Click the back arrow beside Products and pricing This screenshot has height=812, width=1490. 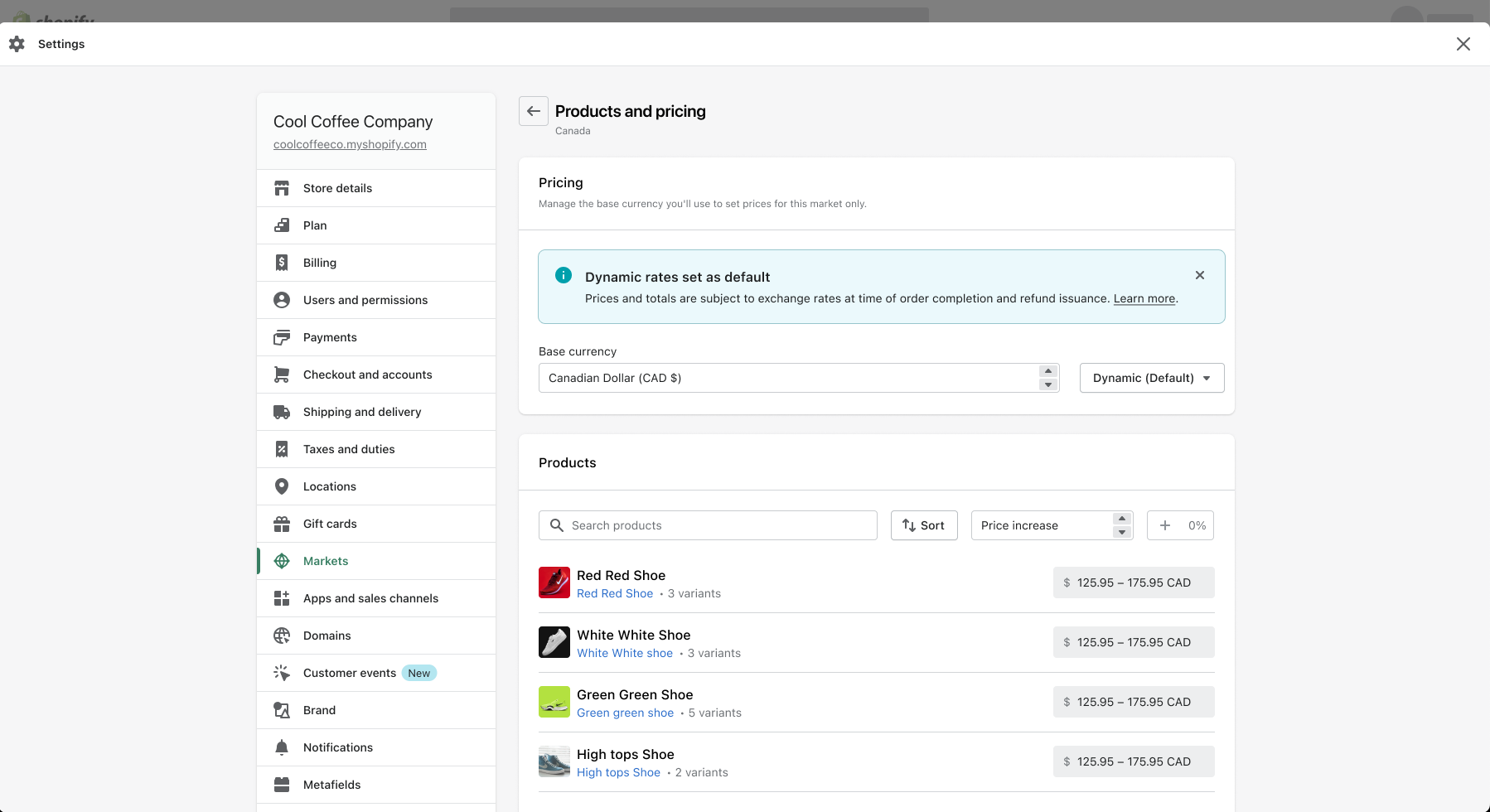click(x=534, y=111)
